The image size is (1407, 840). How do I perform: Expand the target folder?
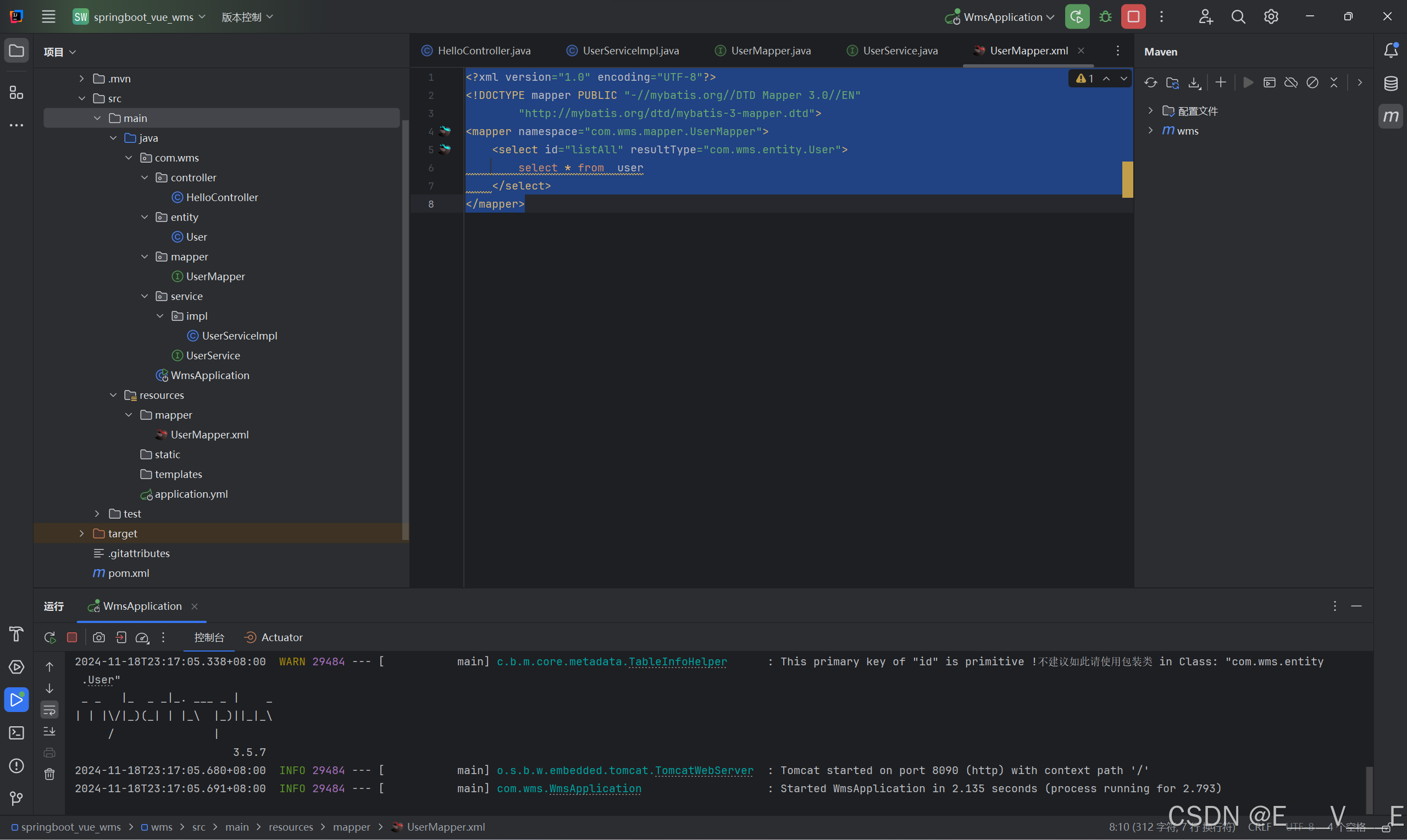click(x=81, y=533)
